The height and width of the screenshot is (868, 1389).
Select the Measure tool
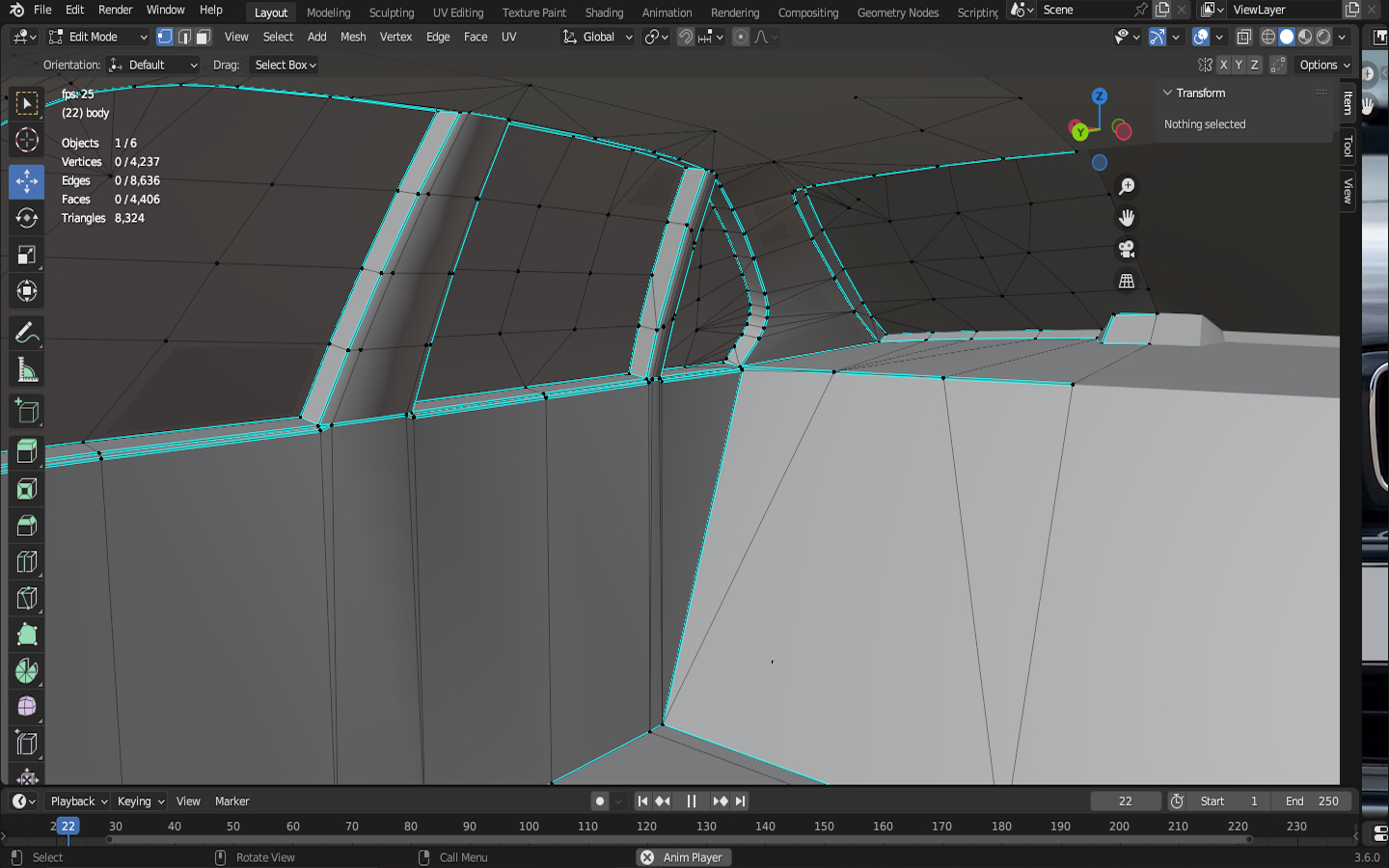[x=27, y=370]
